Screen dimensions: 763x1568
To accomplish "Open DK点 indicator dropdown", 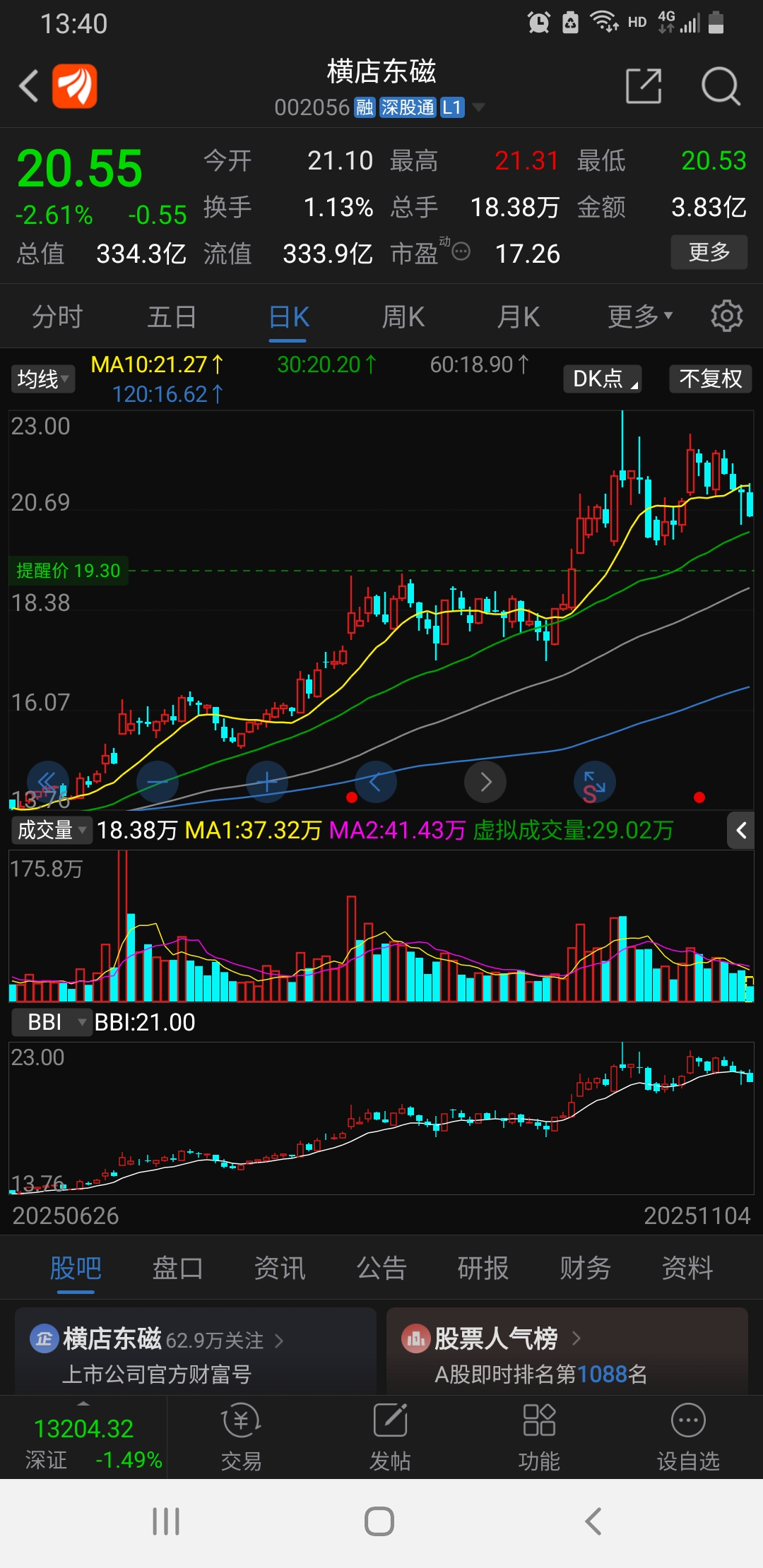I will tap(603, 379).
